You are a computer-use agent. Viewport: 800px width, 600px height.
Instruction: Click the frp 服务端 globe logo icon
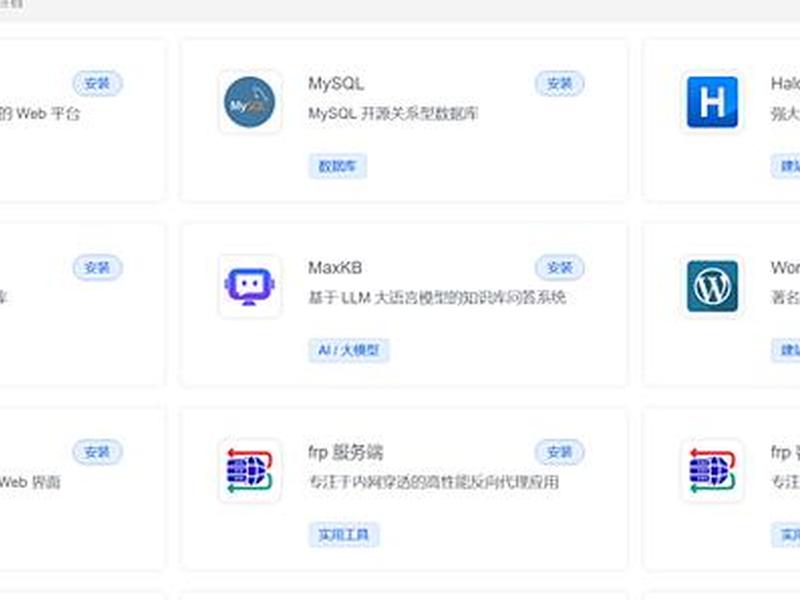249,470
